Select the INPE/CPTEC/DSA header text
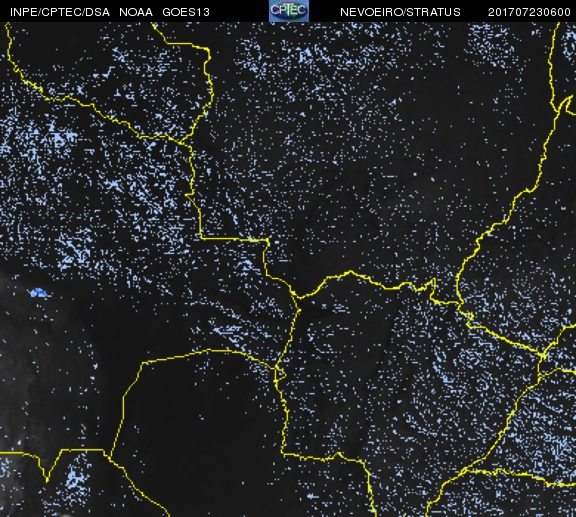Viewport: 576px width, 517px height. click(60, 12)
